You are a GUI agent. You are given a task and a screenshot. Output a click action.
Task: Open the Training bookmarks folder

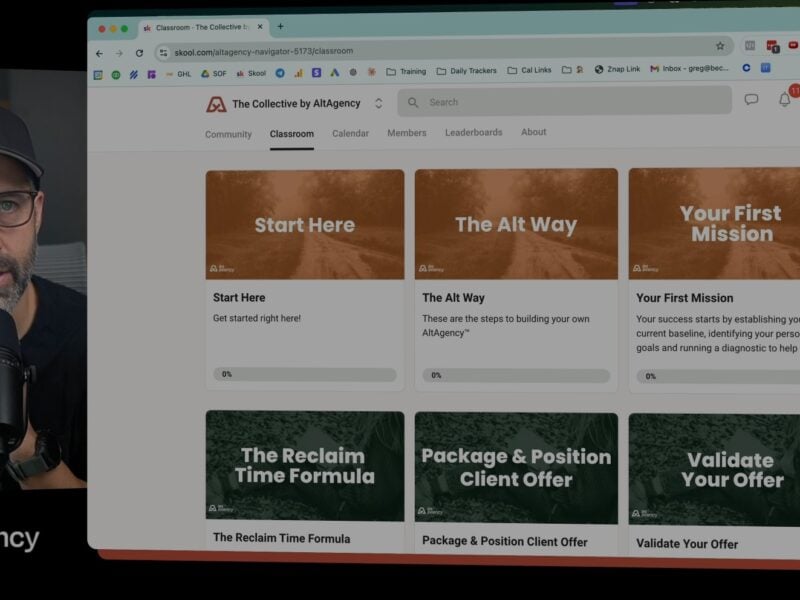pyautogui.click(x=406, y=71)
